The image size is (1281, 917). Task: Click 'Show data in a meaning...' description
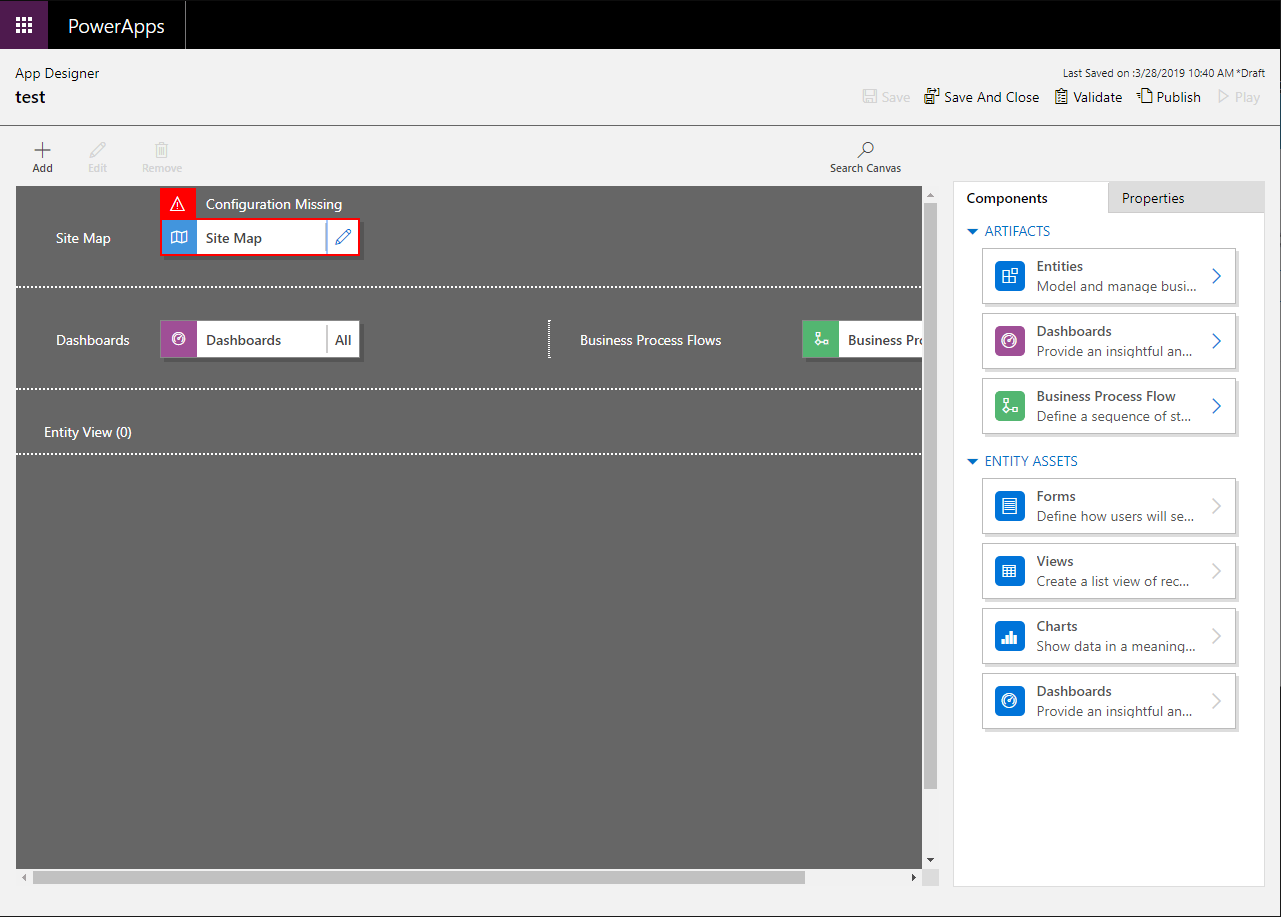[1116, 646]
